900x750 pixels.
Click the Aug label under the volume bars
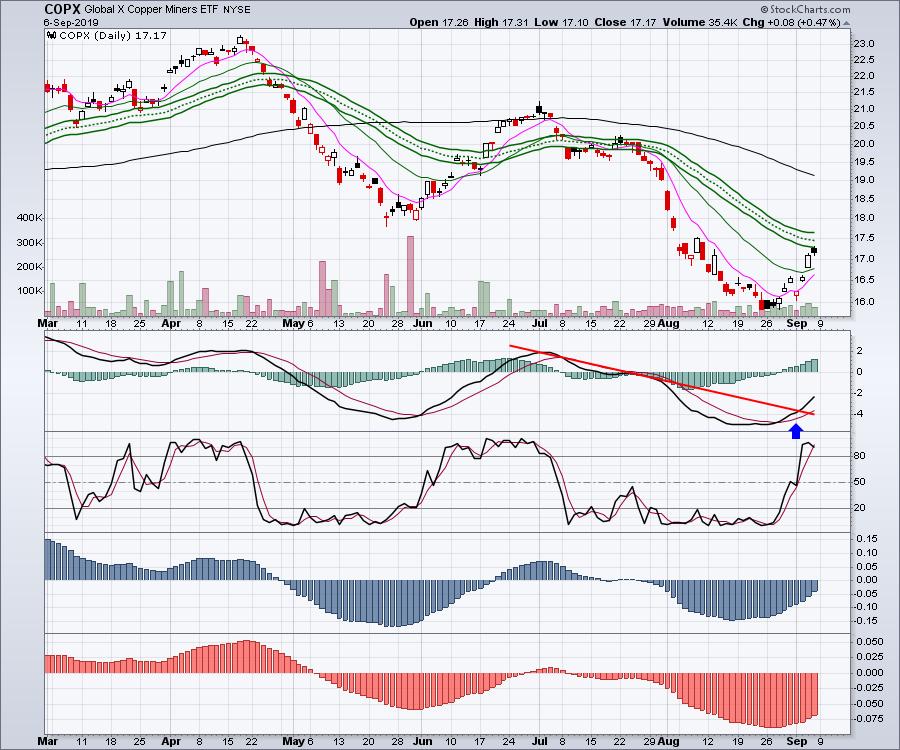pyautogui.click(x=669, y=323)
